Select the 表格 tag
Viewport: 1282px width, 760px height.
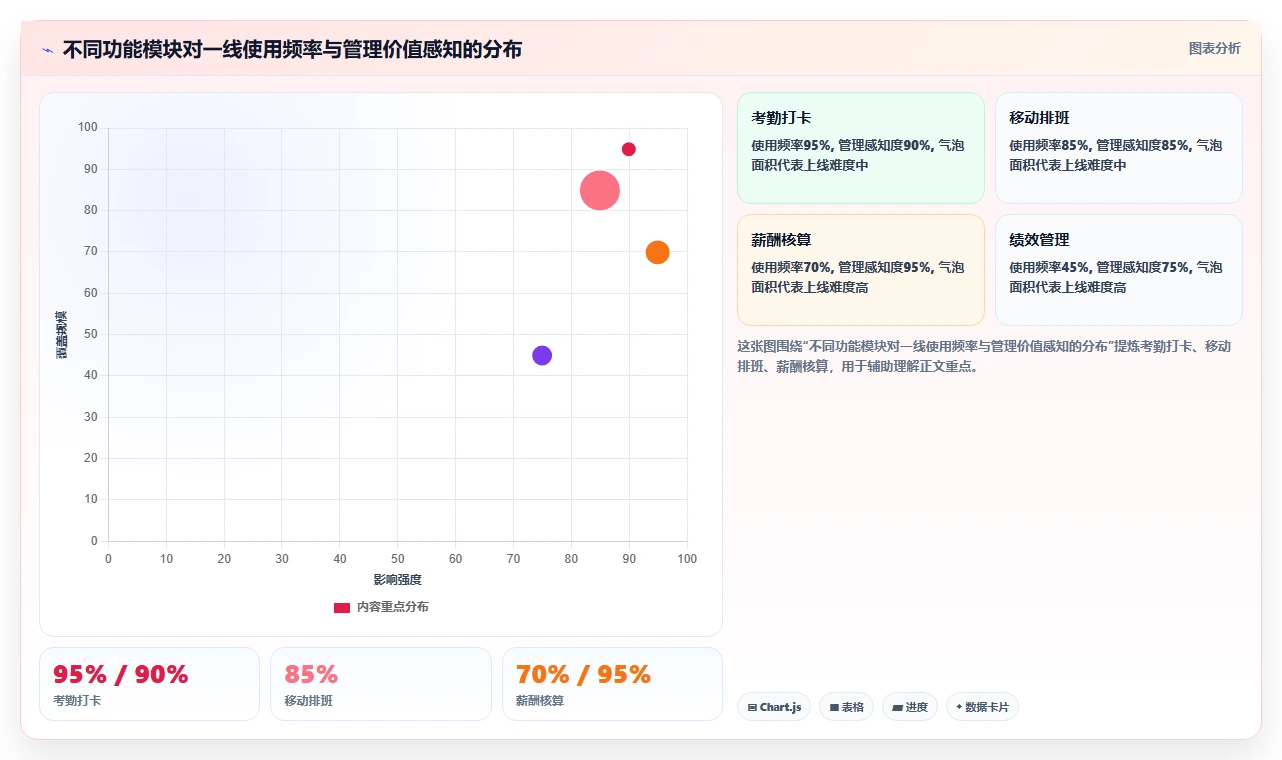click(846, 707)
